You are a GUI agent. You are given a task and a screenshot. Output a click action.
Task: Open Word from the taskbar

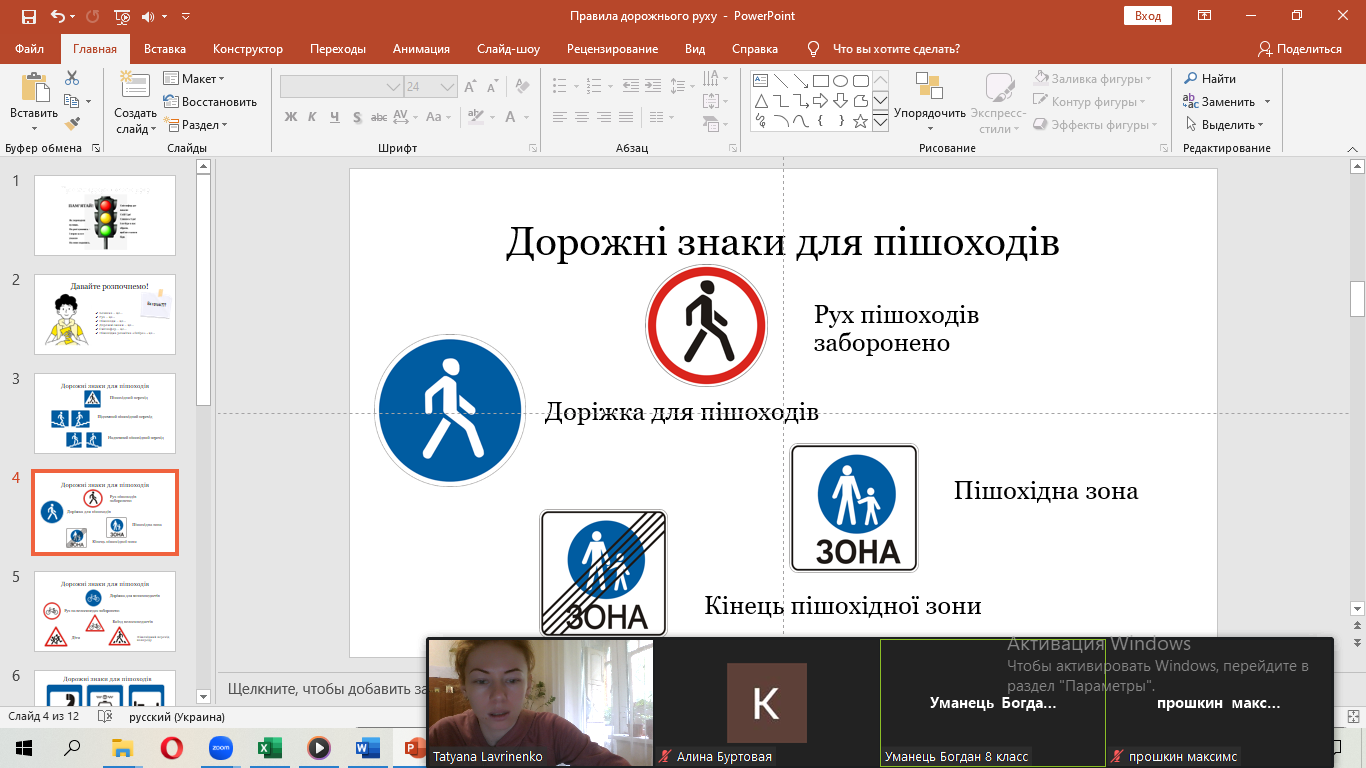[x=367, y=748]
